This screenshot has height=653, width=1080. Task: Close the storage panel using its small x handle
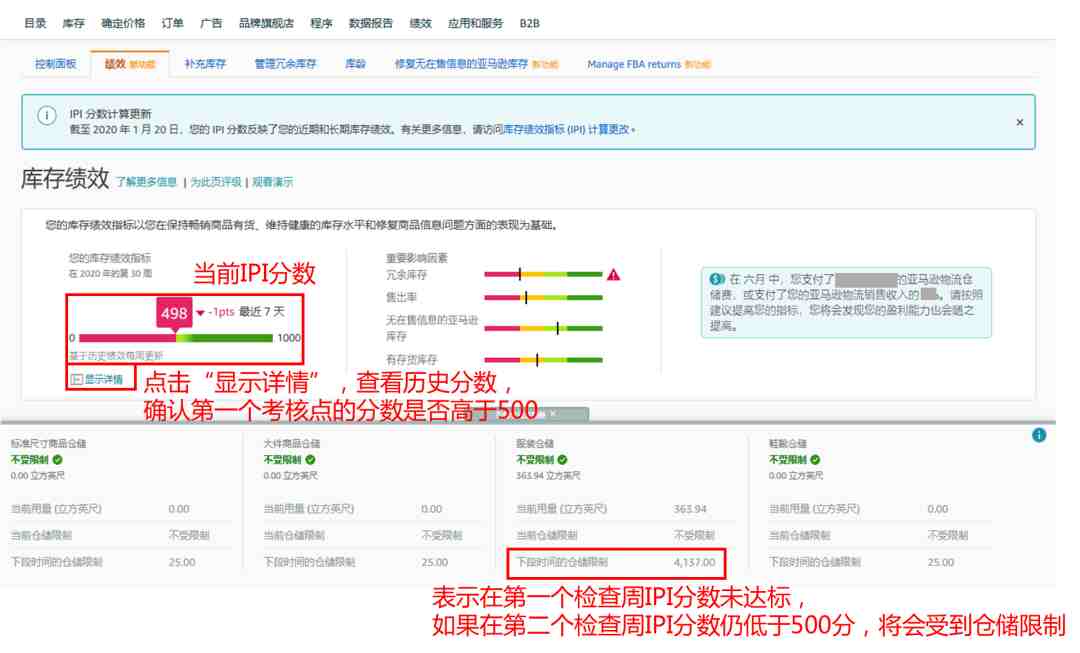[x=552, y=413]
